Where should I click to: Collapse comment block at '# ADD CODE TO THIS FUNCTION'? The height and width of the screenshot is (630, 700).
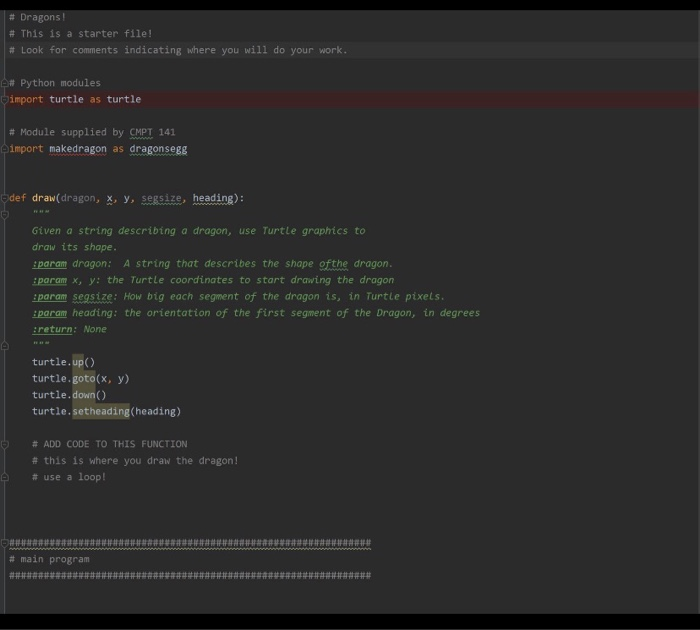click(4, 444)
